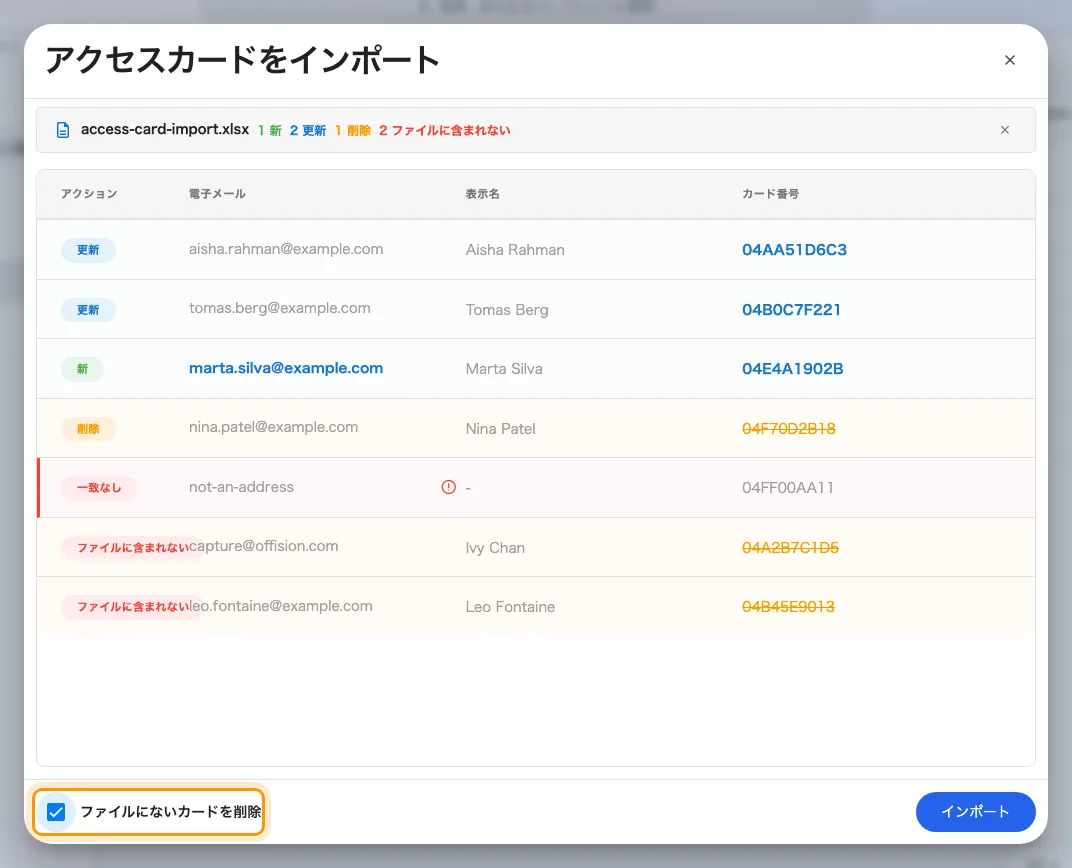1072x868 pixels.
Task: Click the spreadsheet file icon
Action: click(x=63, y=130)
